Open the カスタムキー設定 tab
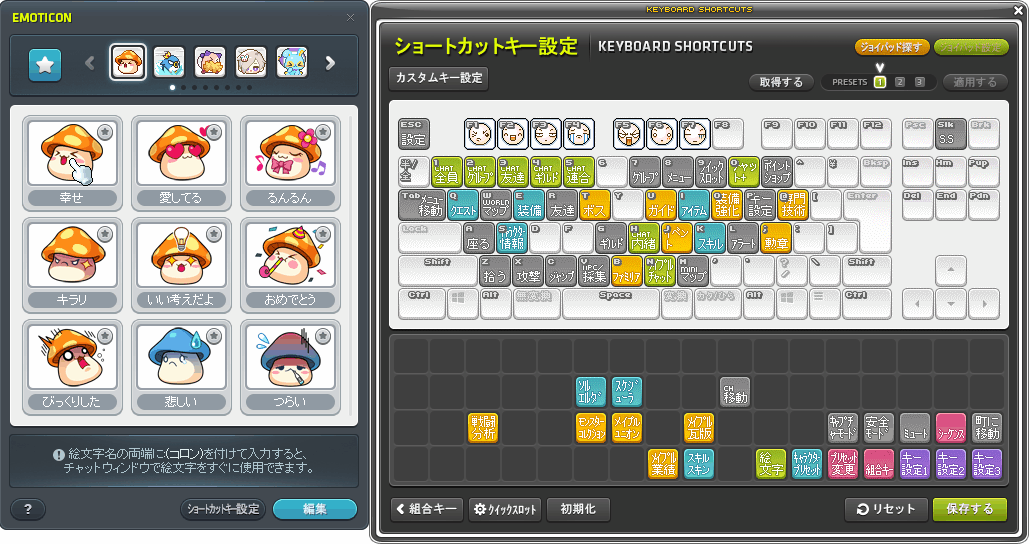The height and width of the screenshot is (544, 1030). point(439,78)
